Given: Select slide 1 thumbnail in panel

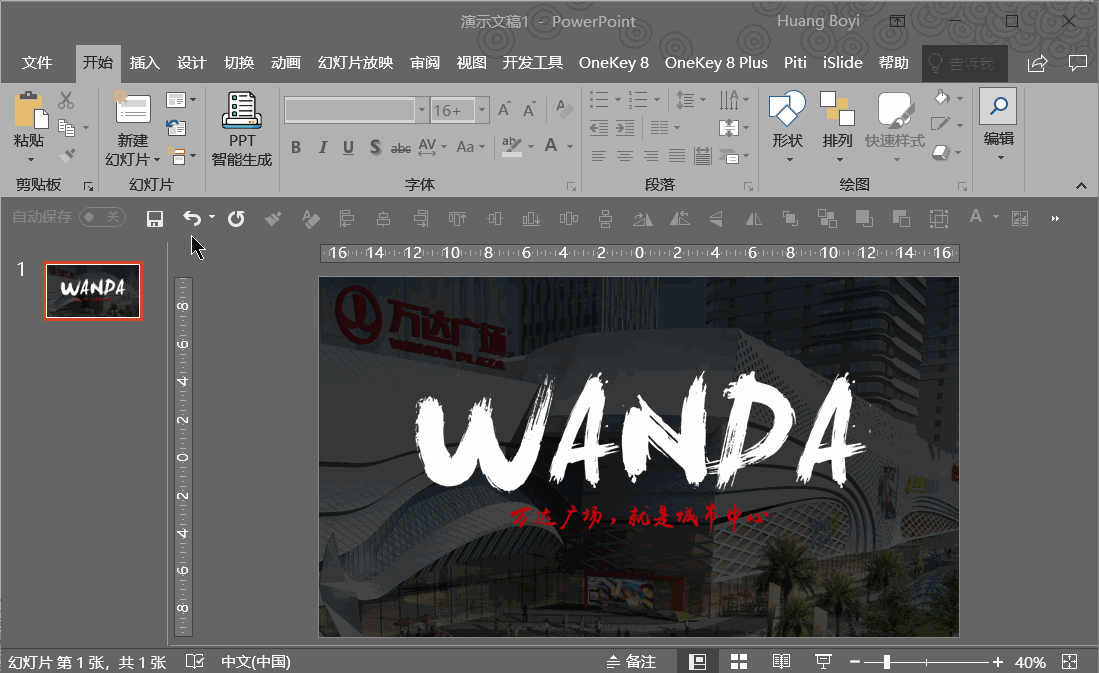Looking at the screenshot, I should (92, 291).
